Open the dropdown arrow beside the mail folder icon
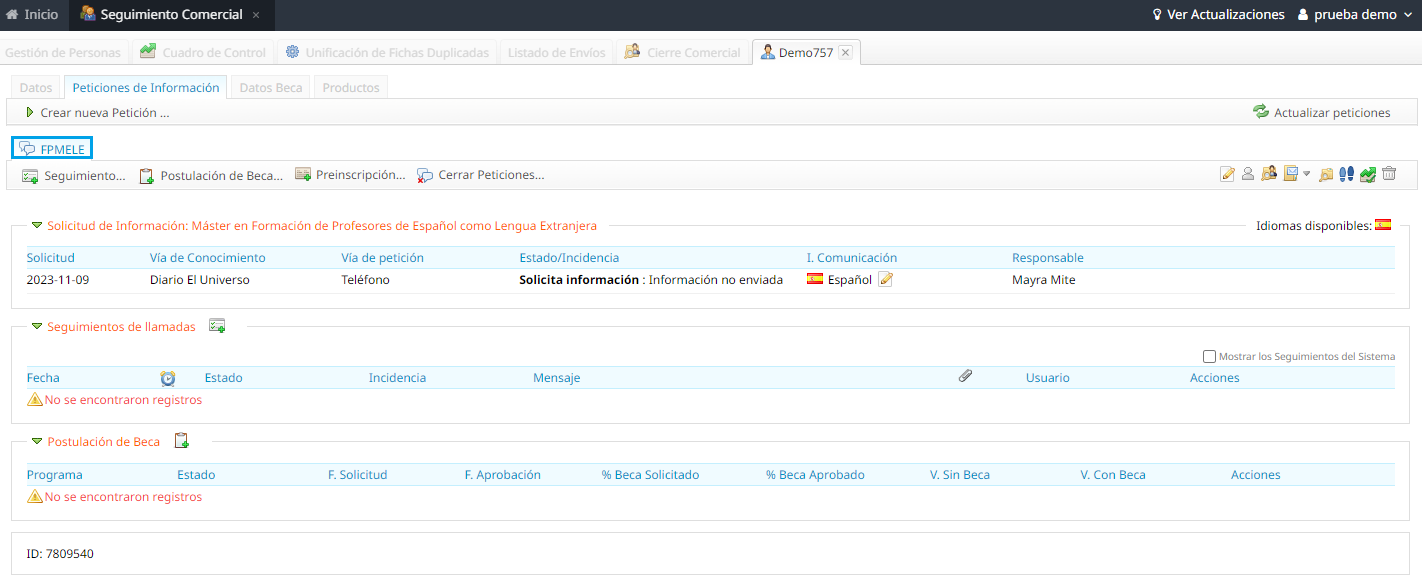Screen dimensions: 1422x585 [1306, 175]
